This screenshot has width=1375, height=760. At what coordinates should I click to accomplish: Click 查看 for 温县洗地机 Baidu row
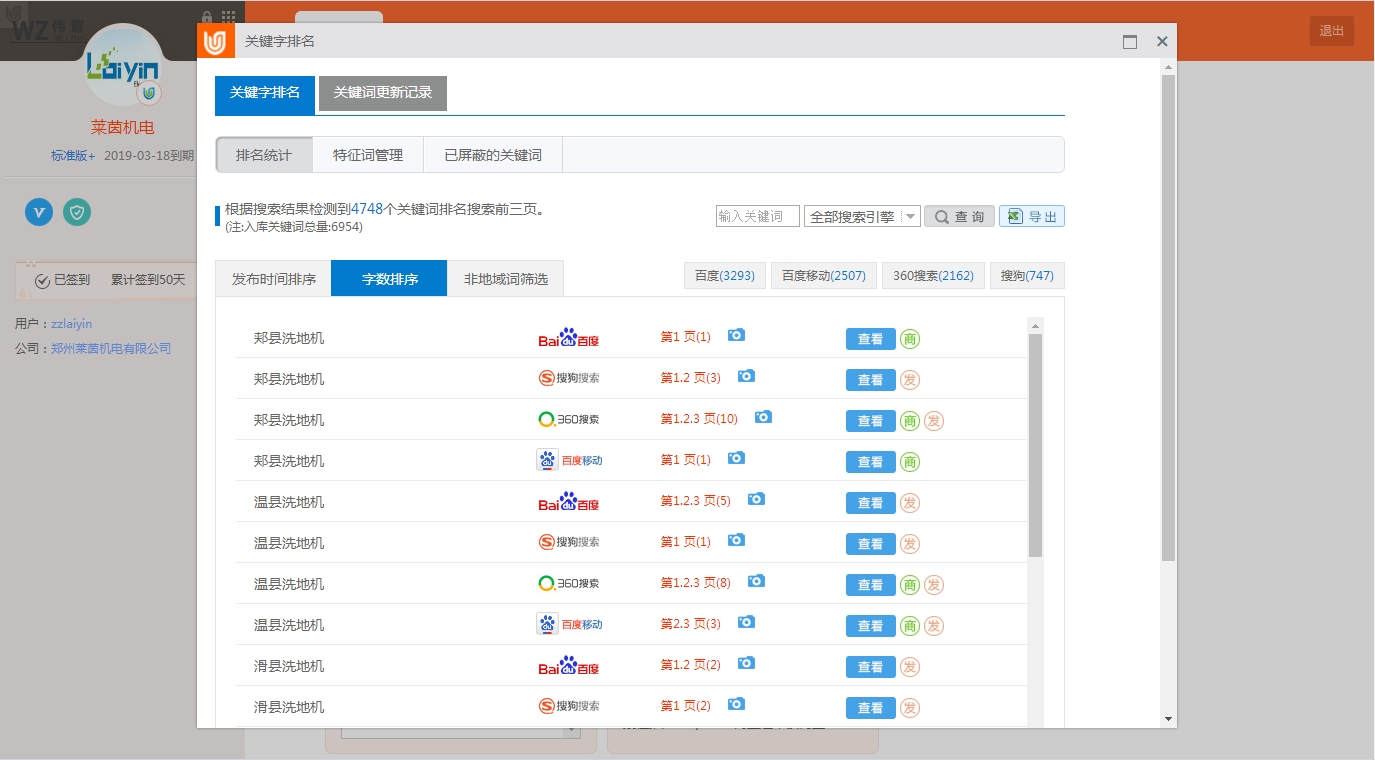coord(870,503)
